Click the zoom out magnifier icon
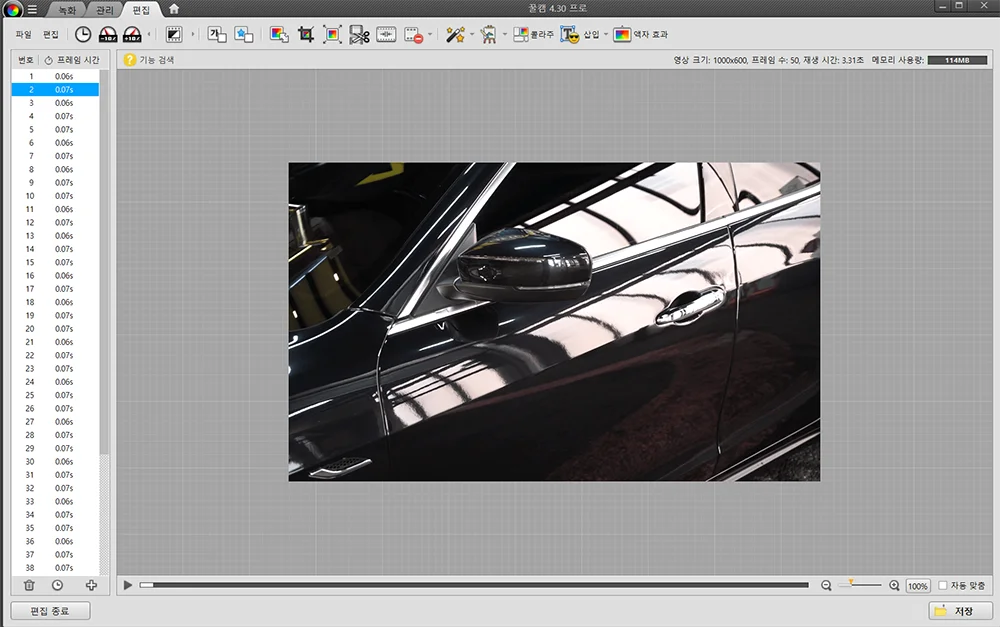 tap(826, 585)
